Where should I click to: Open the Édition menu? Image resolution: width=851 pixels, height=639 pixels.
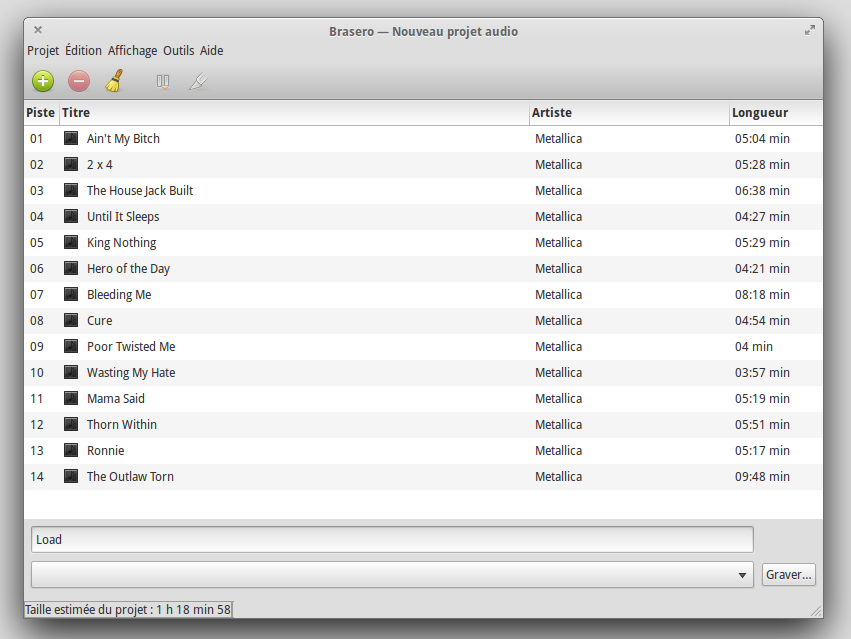(84, 50)
